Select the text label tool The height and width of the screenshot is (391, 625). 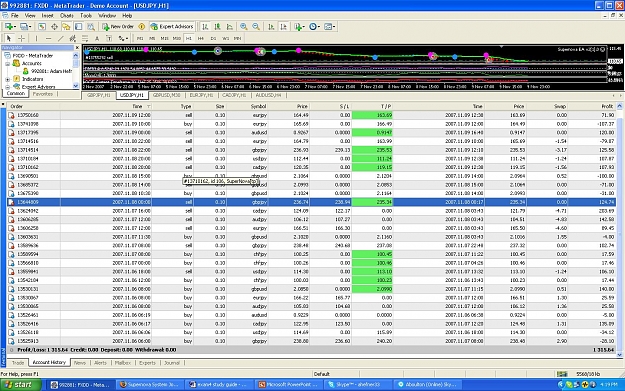109,38
